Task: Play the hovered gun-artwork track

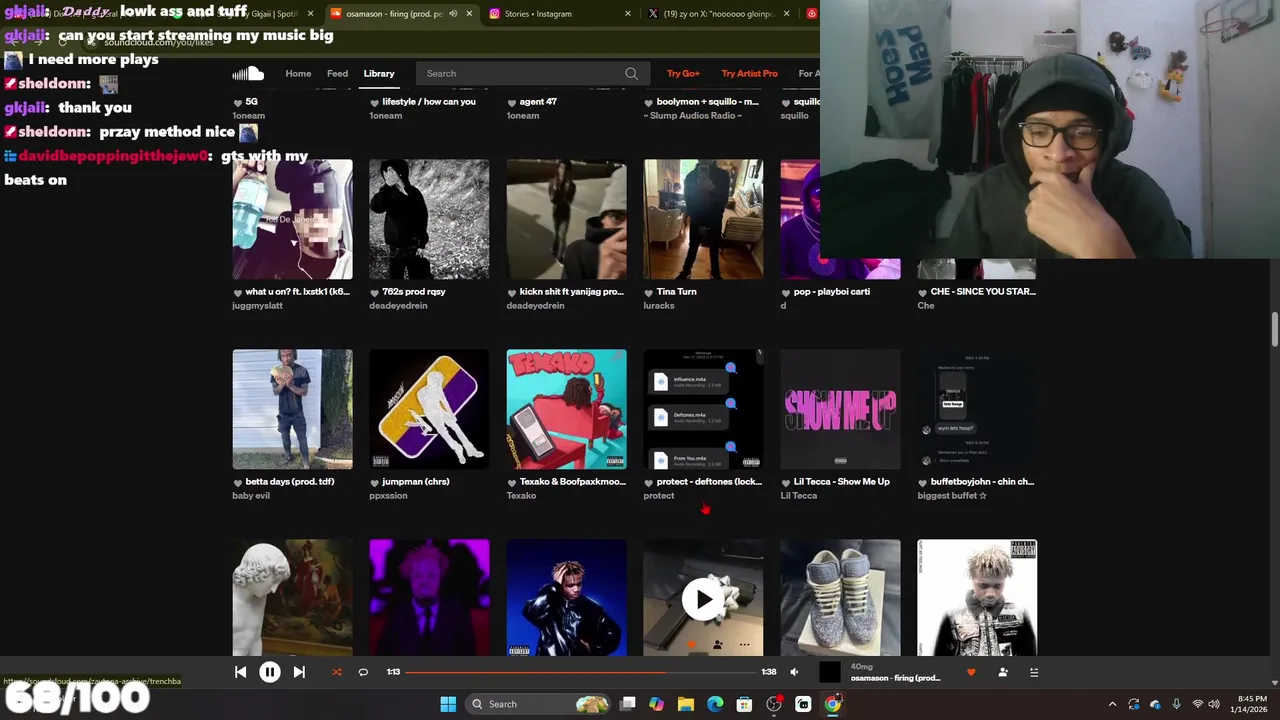Action: [x=703, y=599]
